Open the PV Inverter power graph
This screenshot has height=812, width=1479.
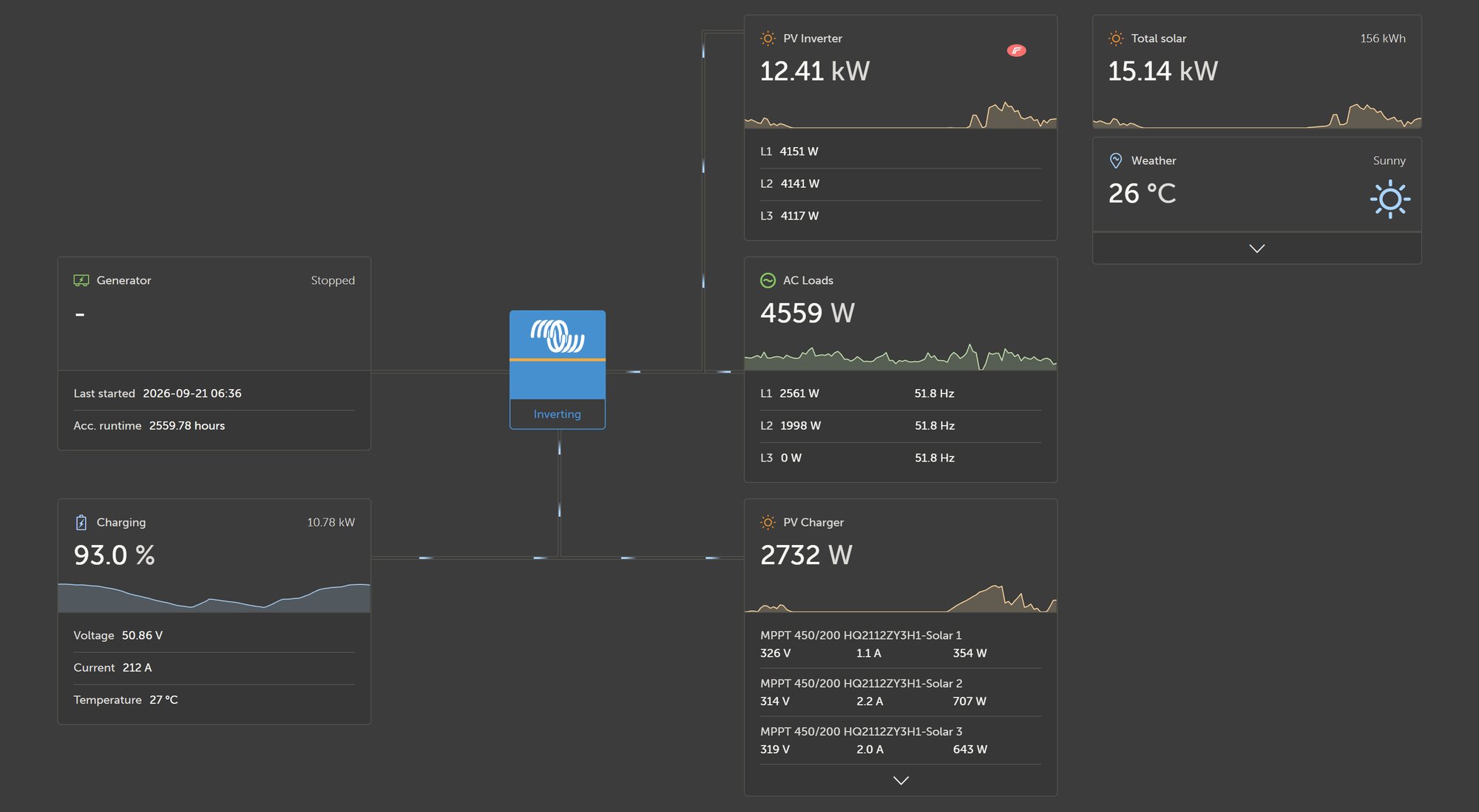[x=901, y=115]
